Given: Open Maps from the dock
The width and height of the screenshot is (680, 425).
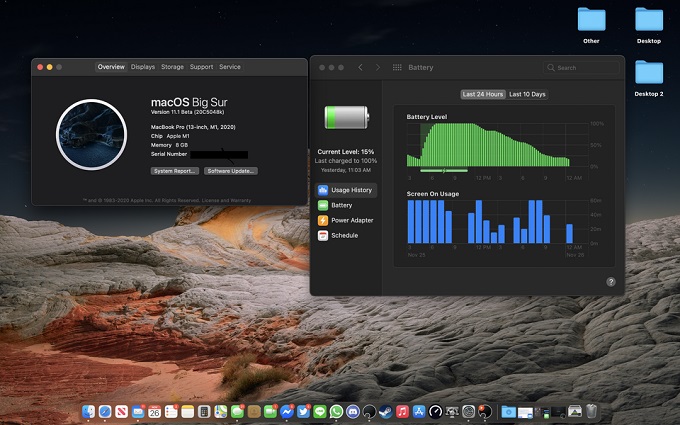Looking at the screenshot, I should pos(220,411).
